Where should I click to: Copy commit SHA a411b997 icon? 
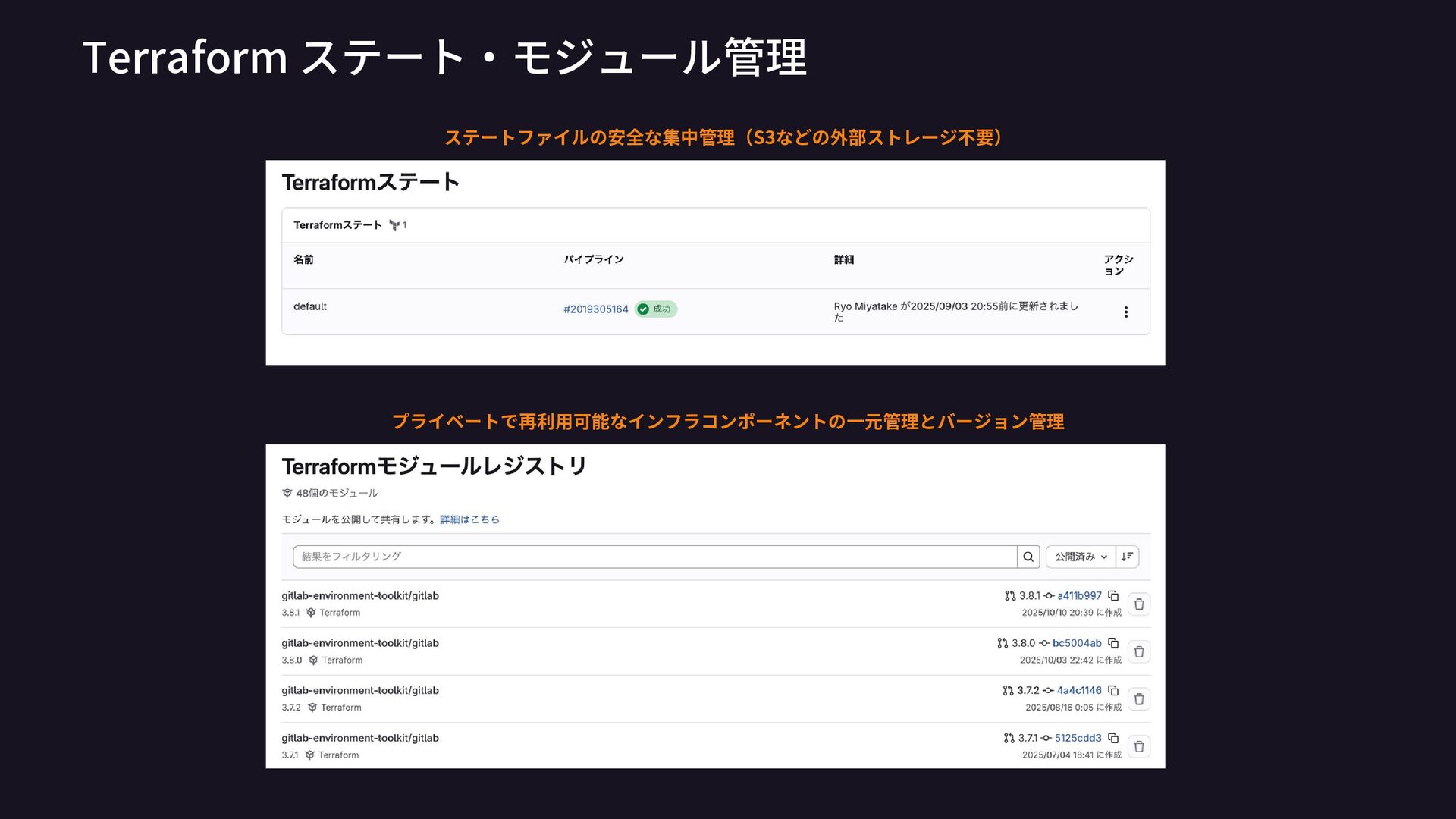click(1113, 596)
